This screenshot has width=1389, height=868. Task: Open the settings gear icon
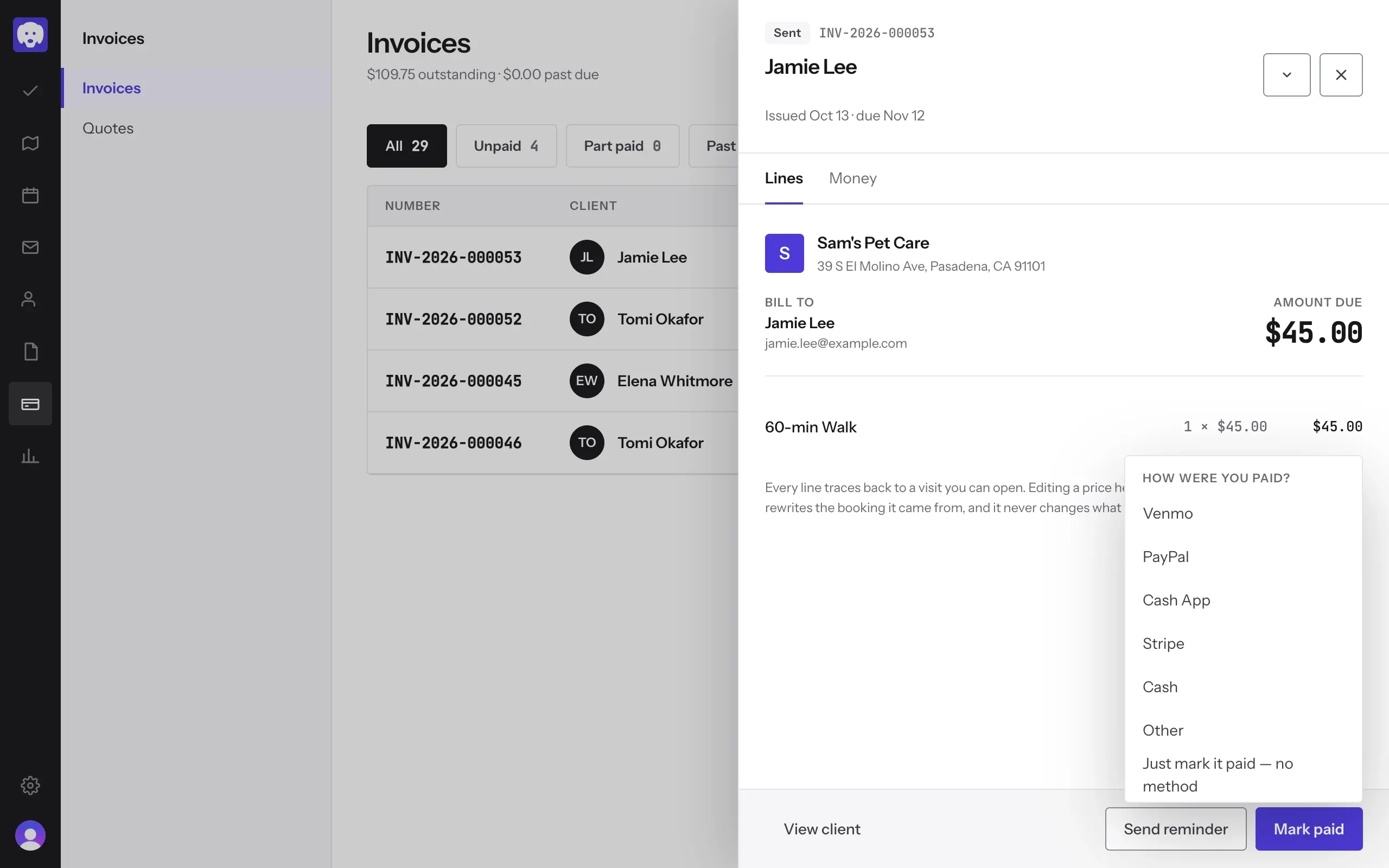click(30, 785)
